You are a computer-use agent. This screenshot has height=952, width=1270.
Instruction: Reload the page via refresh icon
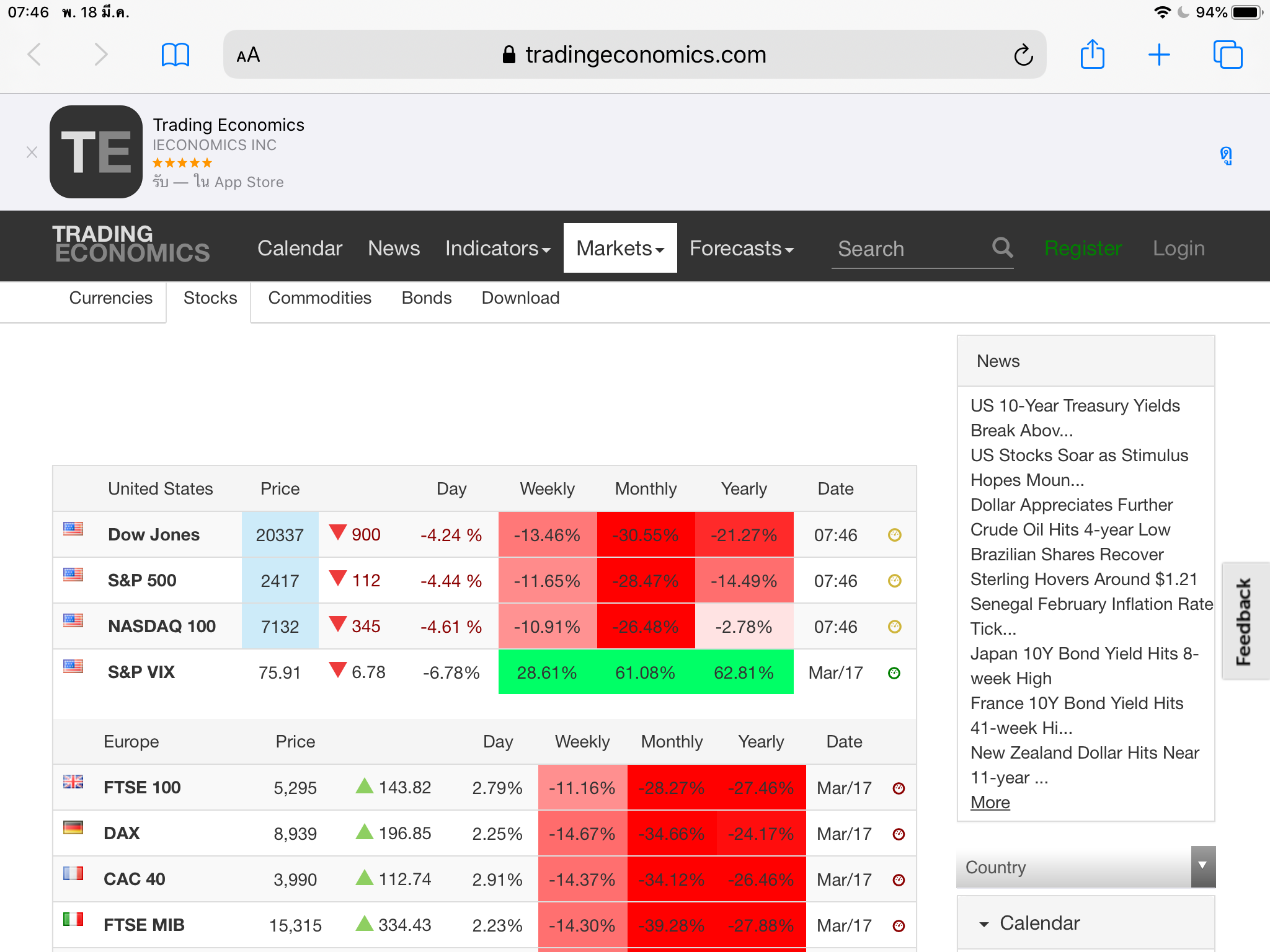pyautogui.click(x=1023, y=55)
